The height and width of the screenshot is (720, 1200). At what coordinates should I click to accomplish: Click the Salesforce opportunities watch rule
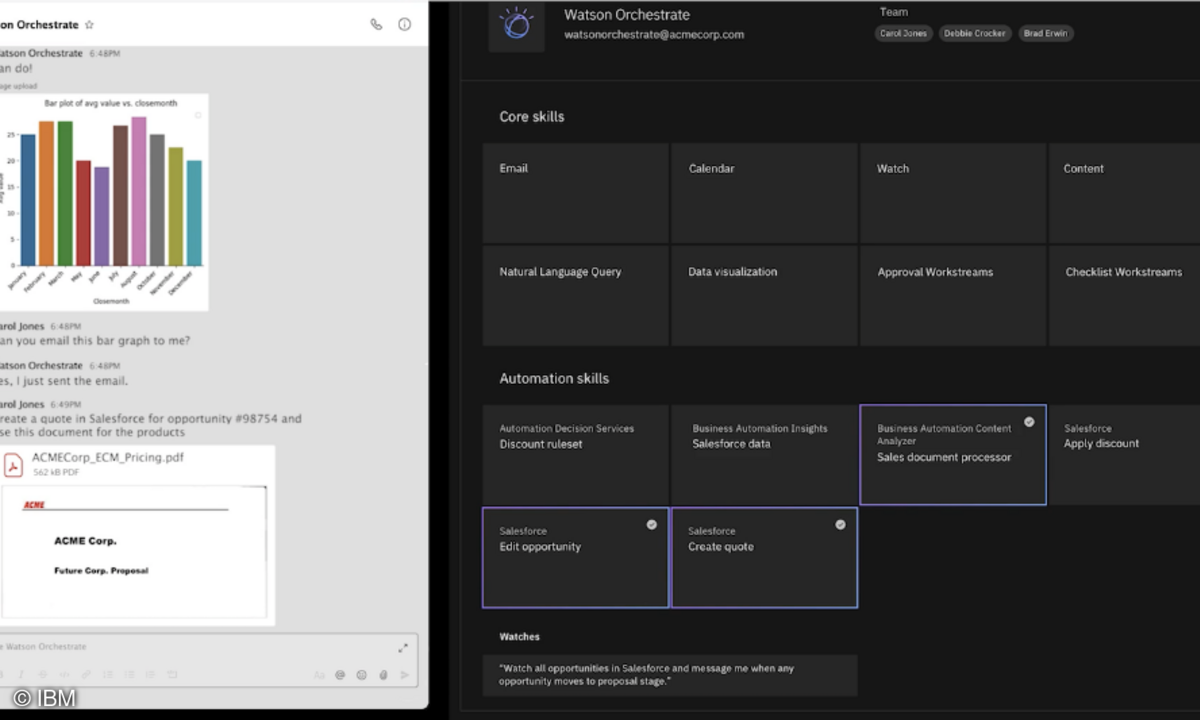point(669,675)
